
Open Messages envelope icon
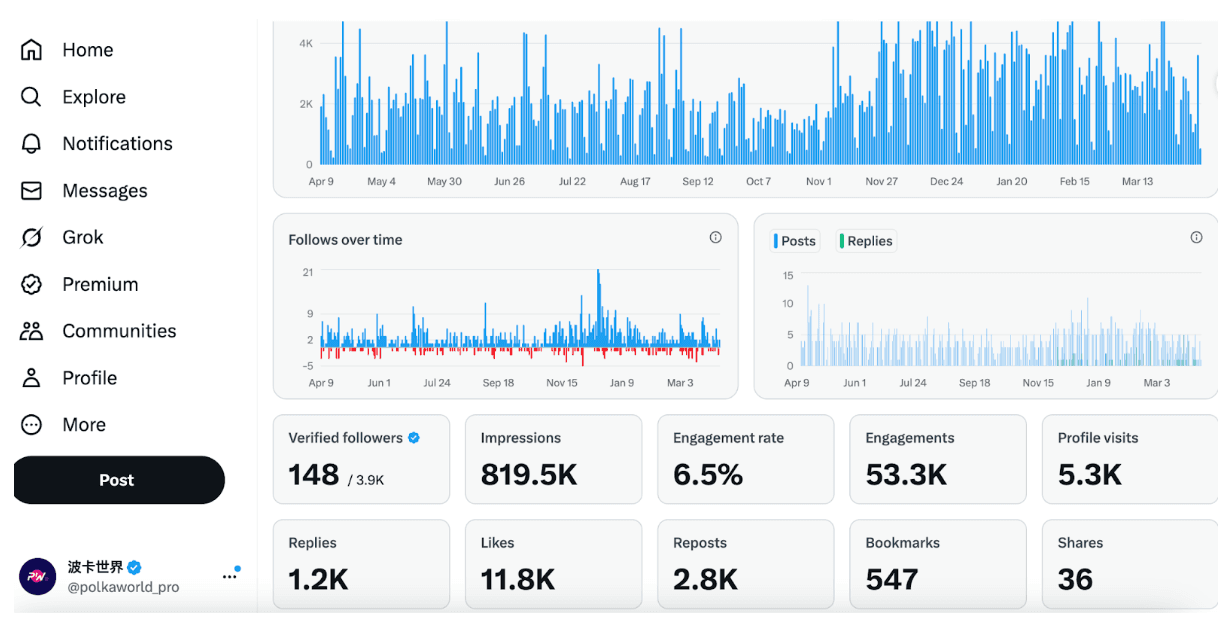coord(32,191)
